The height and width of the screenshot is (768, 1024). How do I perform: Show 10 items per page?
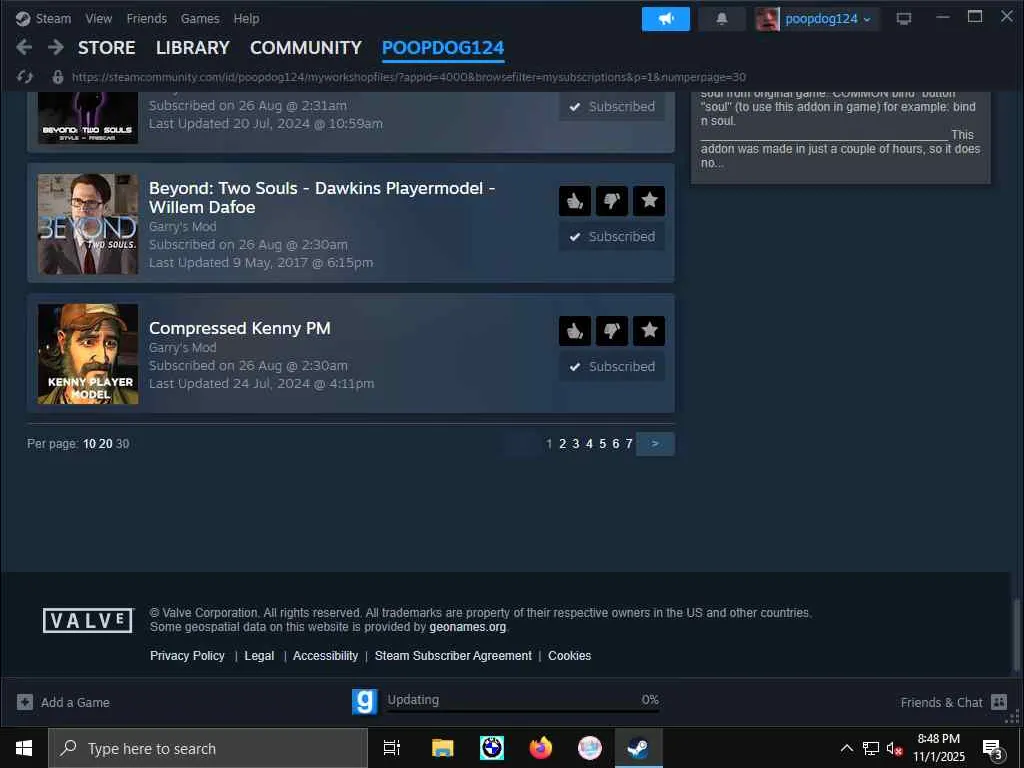[x=89, y=443]
